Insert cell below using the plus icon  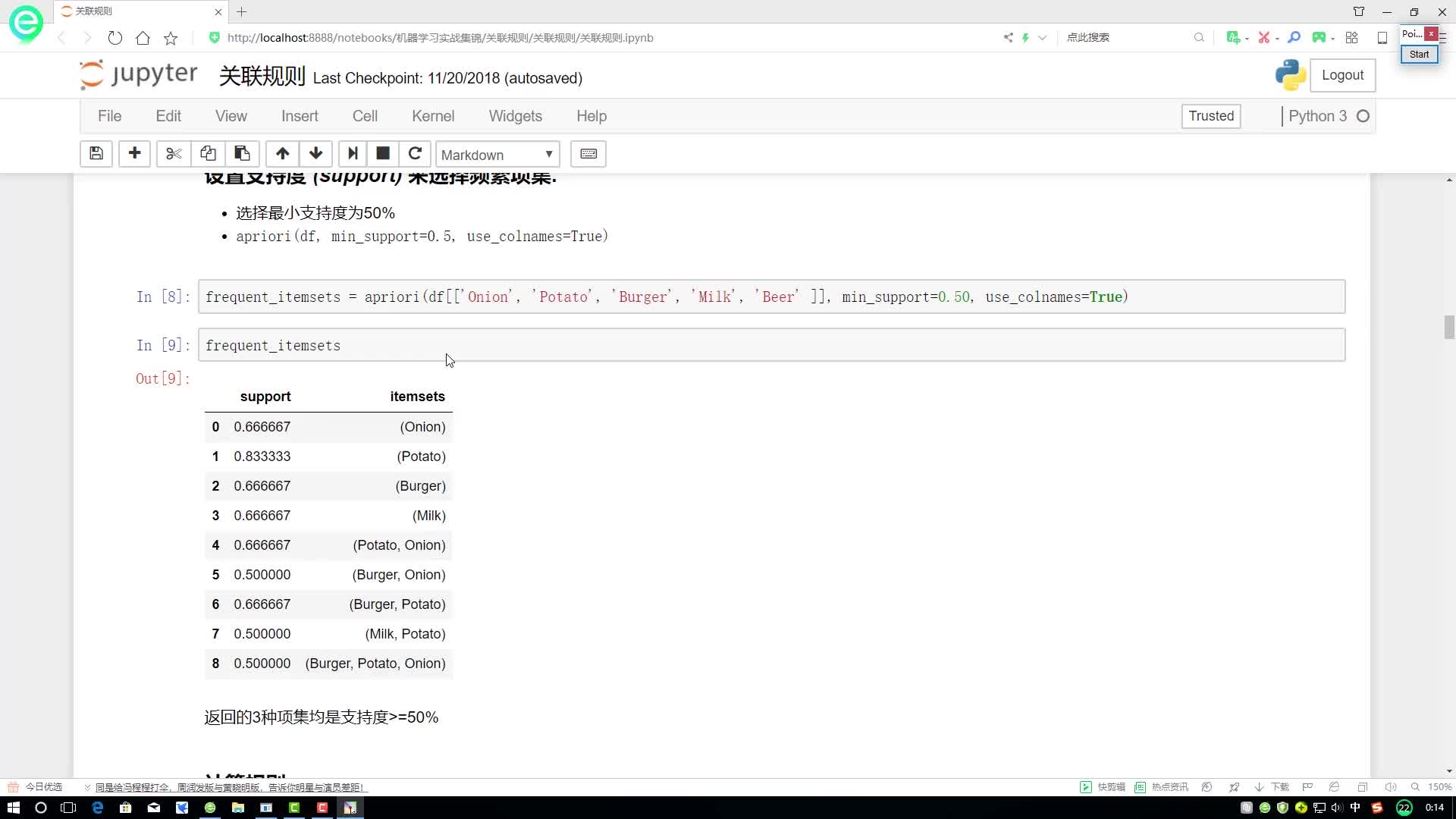[134, 154]
